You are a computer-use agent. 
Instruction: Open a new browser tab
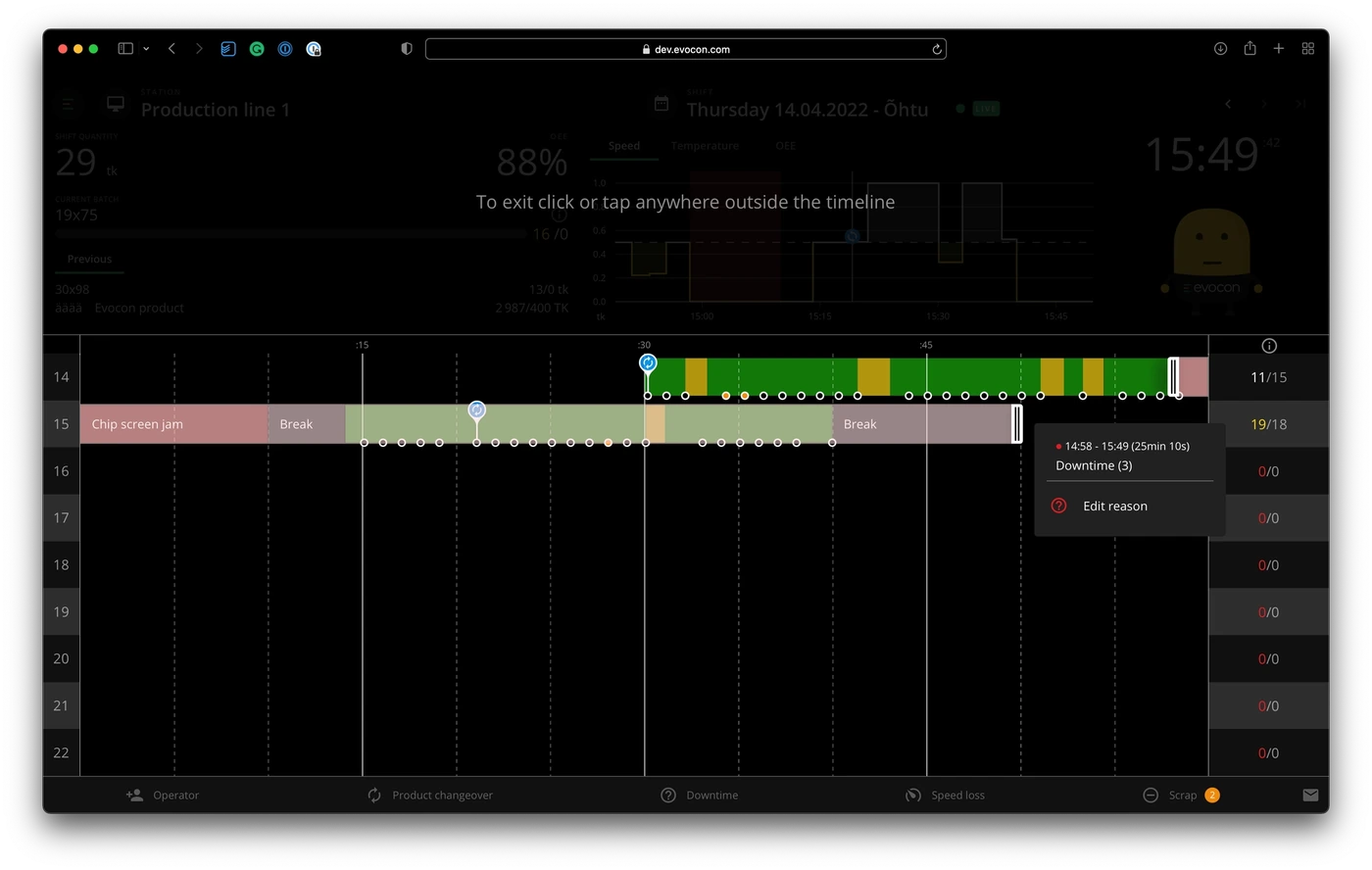[x=1279, y=49]
